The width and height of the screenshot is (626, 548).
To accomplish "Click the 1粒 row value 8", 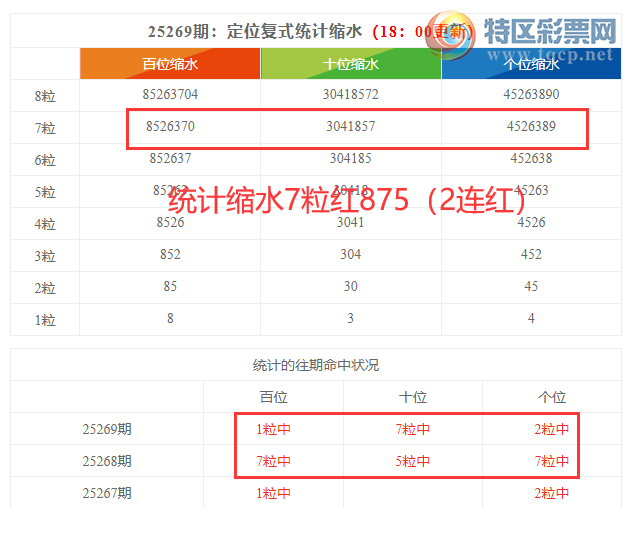I will coord(170,318).
